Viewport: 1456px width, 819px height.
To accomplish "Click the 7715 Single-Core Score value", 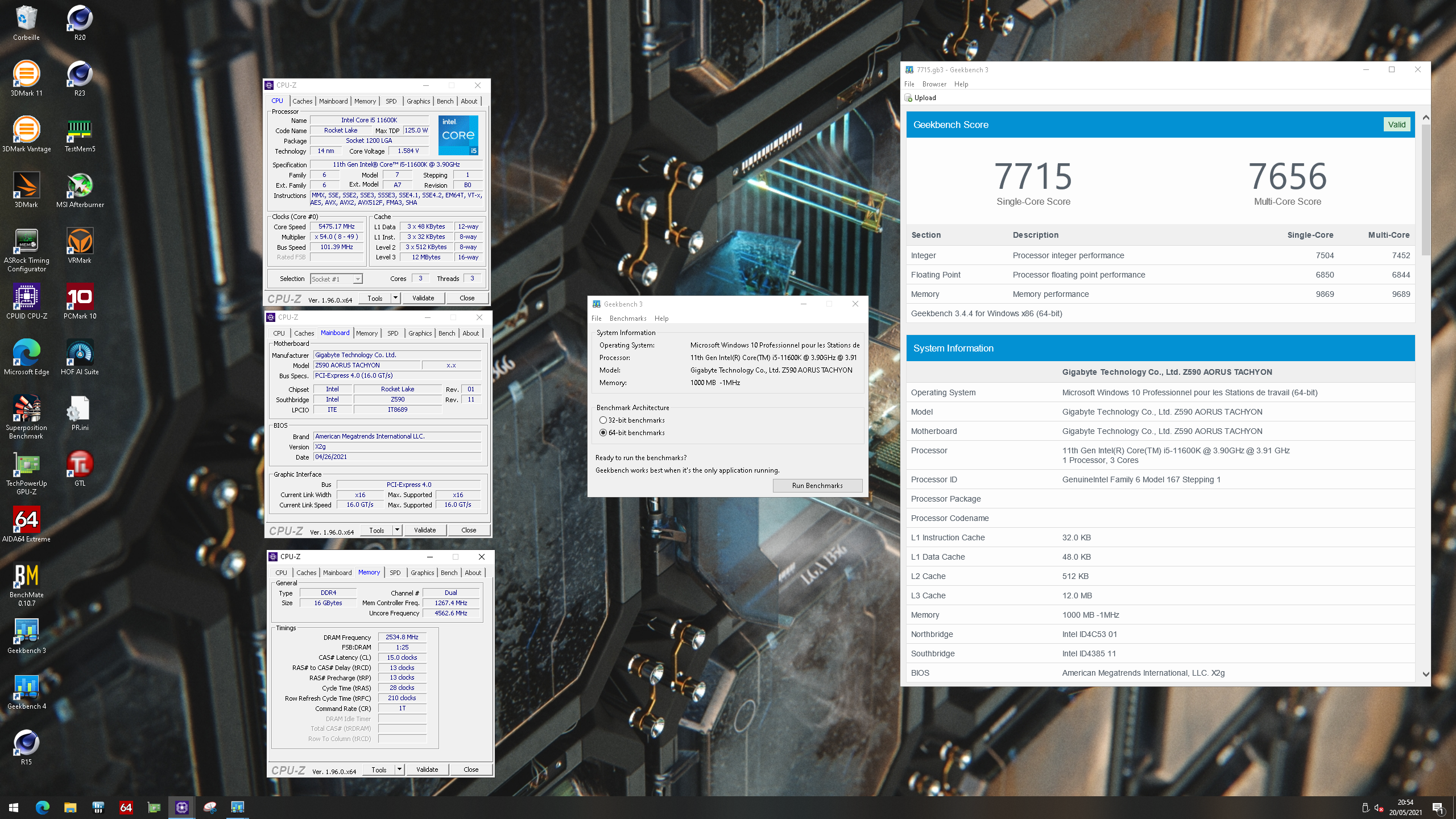I will 1033,176.
